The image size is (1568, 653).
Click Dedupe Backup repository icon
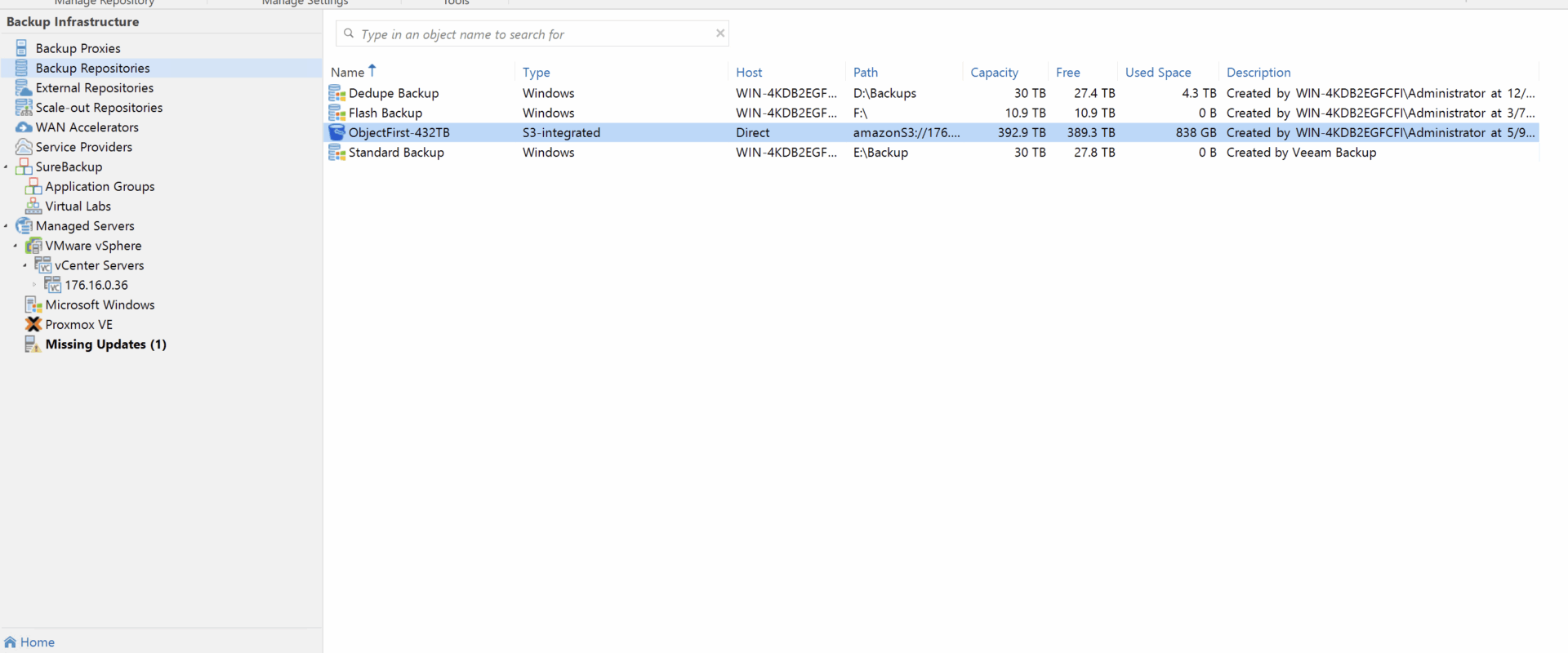337,93
